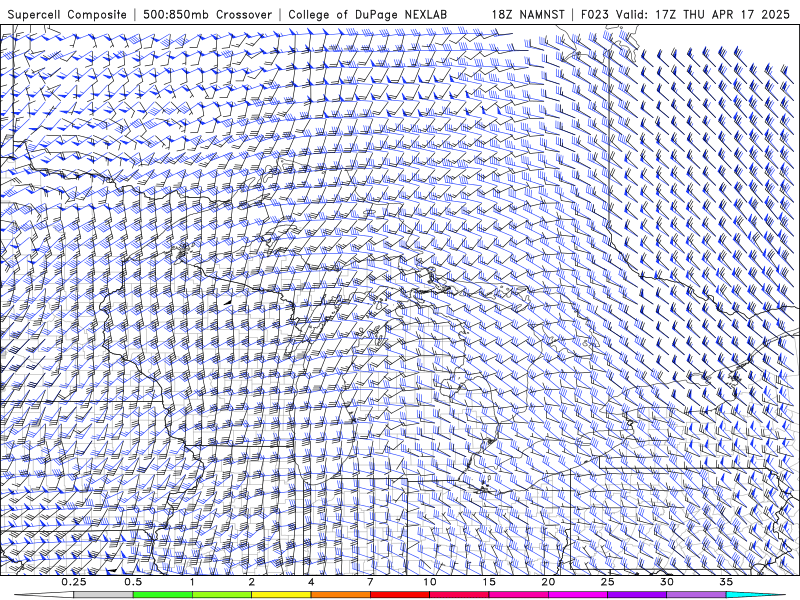The image size is (800, 600).
Task: Click the F023 Valid: 17Z THU APR 17 2025 text
Action: (x=685, y=14)
